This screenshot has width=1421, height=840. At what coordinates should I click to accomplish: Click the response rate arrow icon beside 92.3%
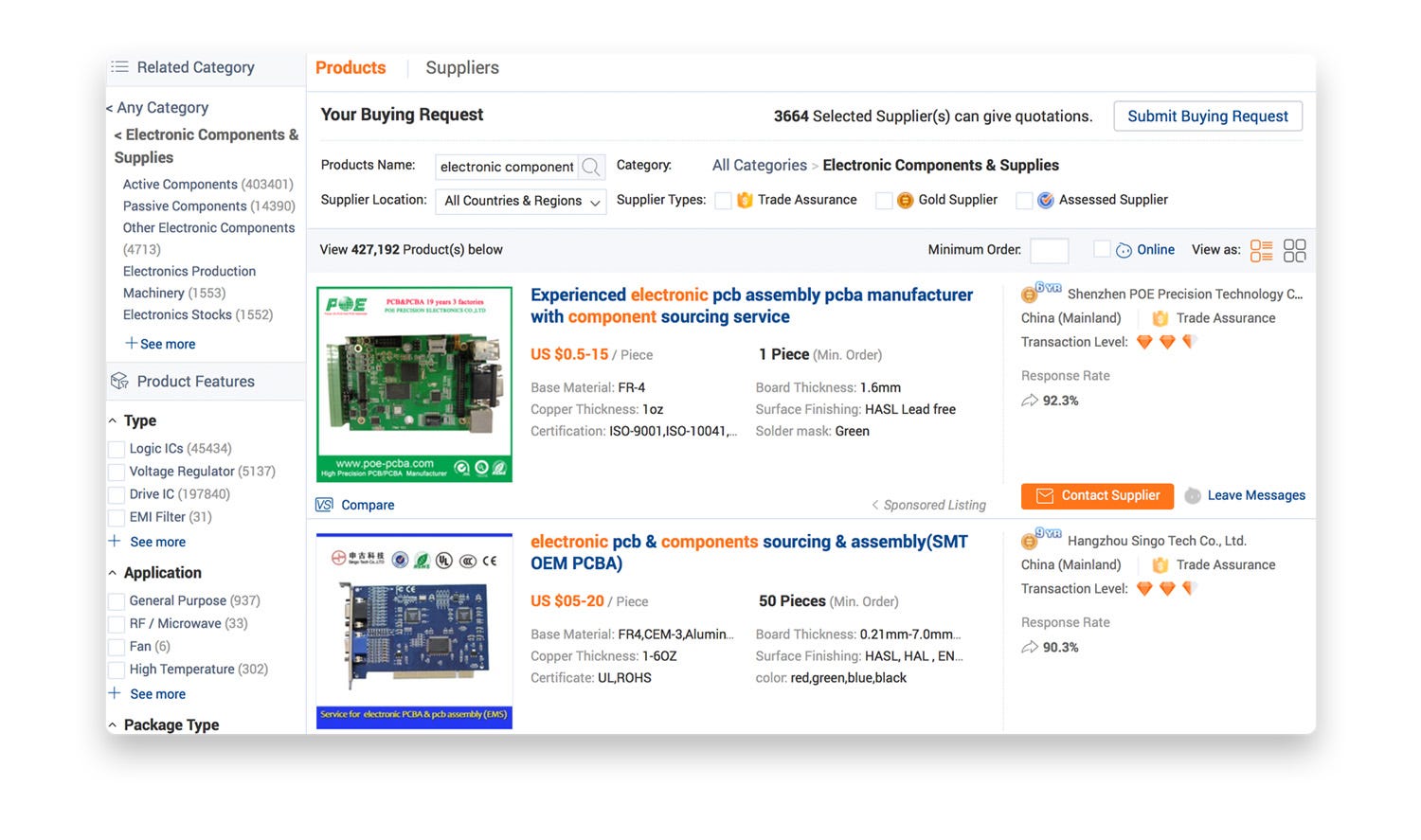click(x=1030, y=401)
